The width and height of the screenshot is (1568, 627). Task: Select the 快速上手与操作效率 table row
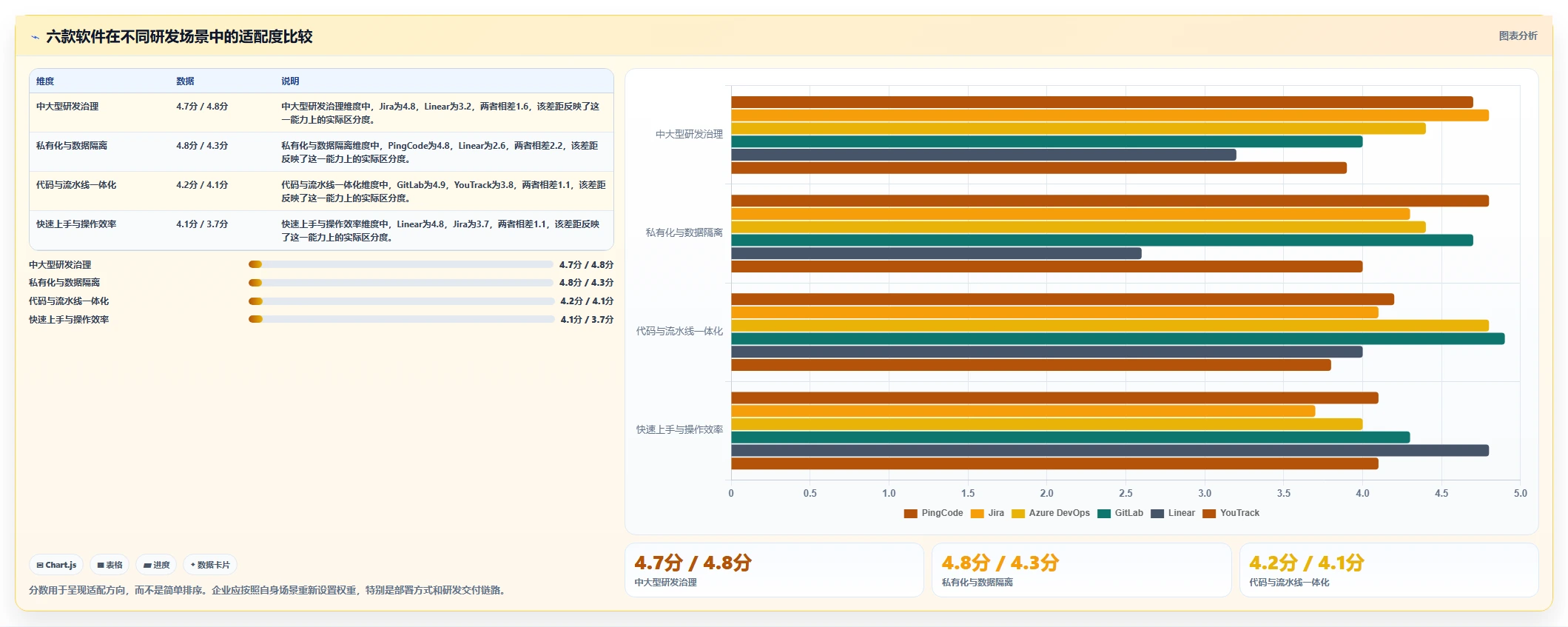321,230
